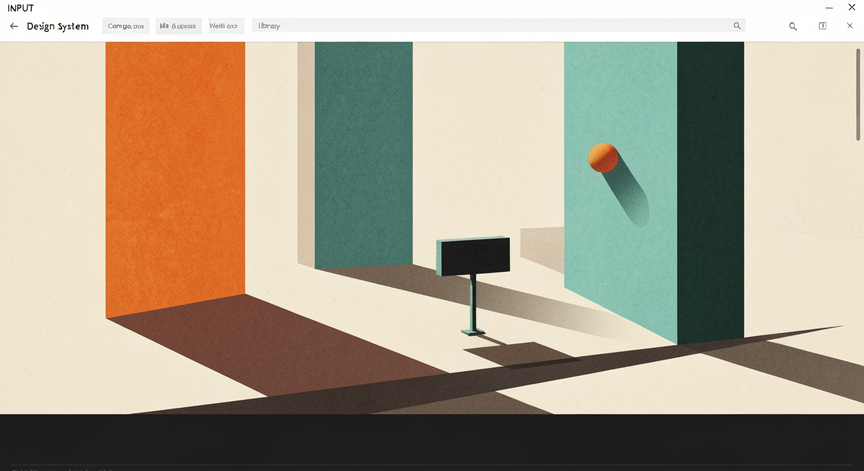
Task: Go back with the left arrow
Action: click(14, 26)
